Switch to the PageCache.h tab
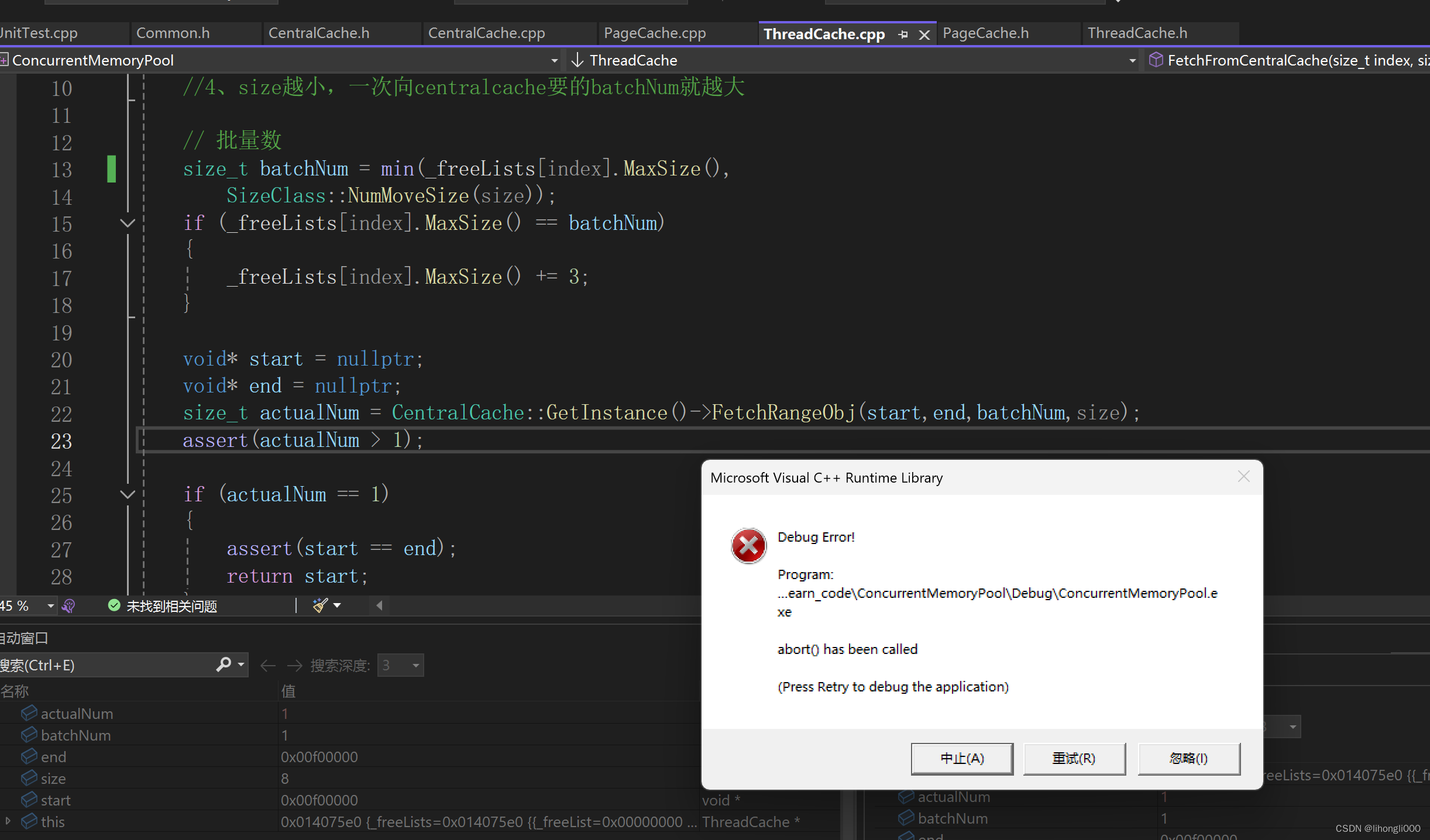Screen dimensions: 1430x840 point(986,33)
